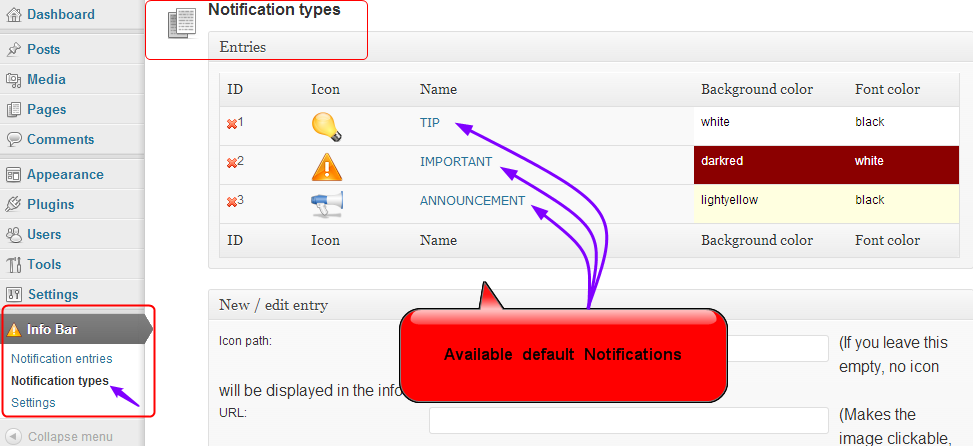Screen dimensions: 973x446
Task: Click the top Font color column header
Action: tap(887, 89)
